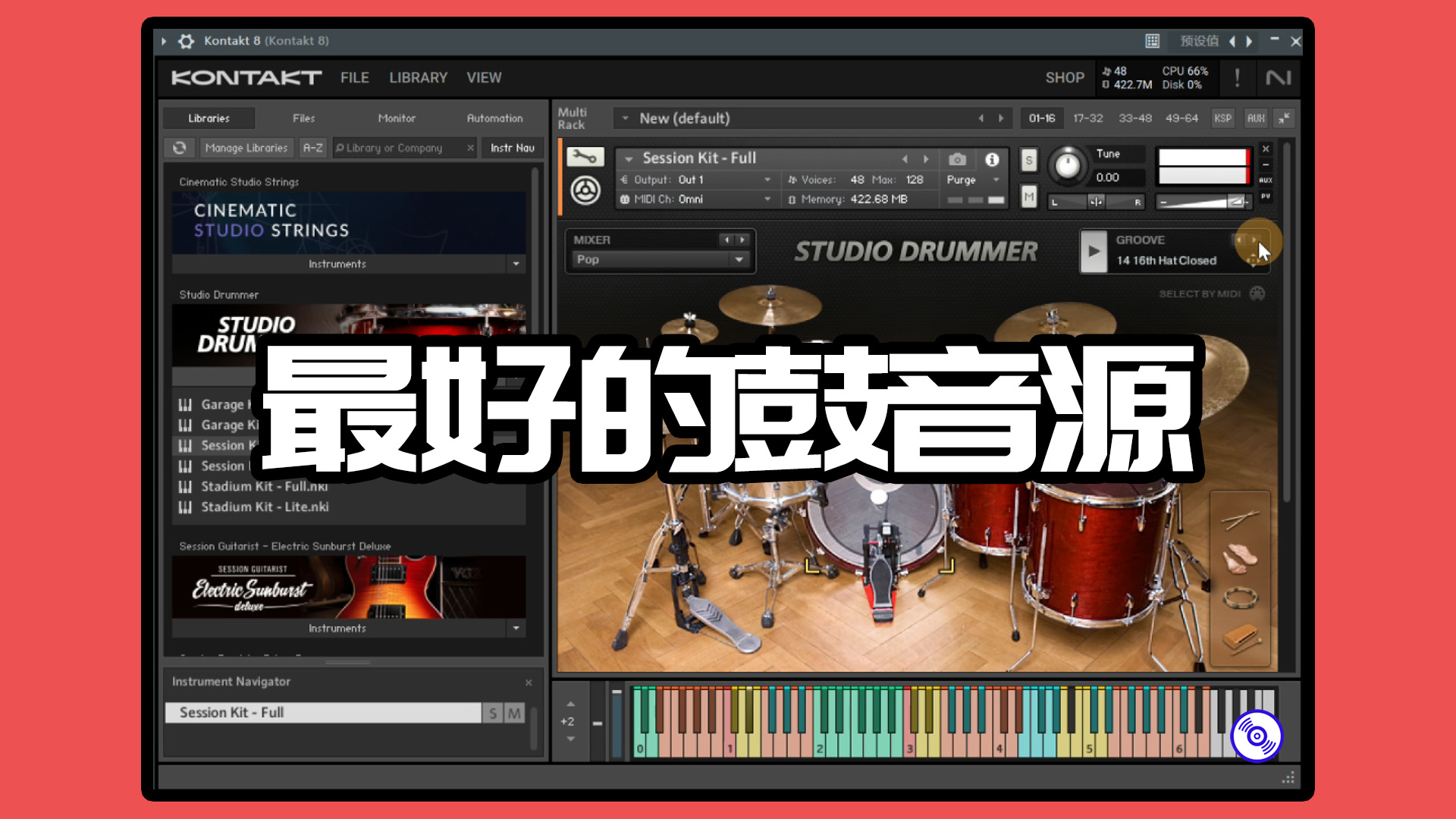Solo the Session Kit instrument in rack
The height and width of the screenshot is (819, 1456).
1028,160
